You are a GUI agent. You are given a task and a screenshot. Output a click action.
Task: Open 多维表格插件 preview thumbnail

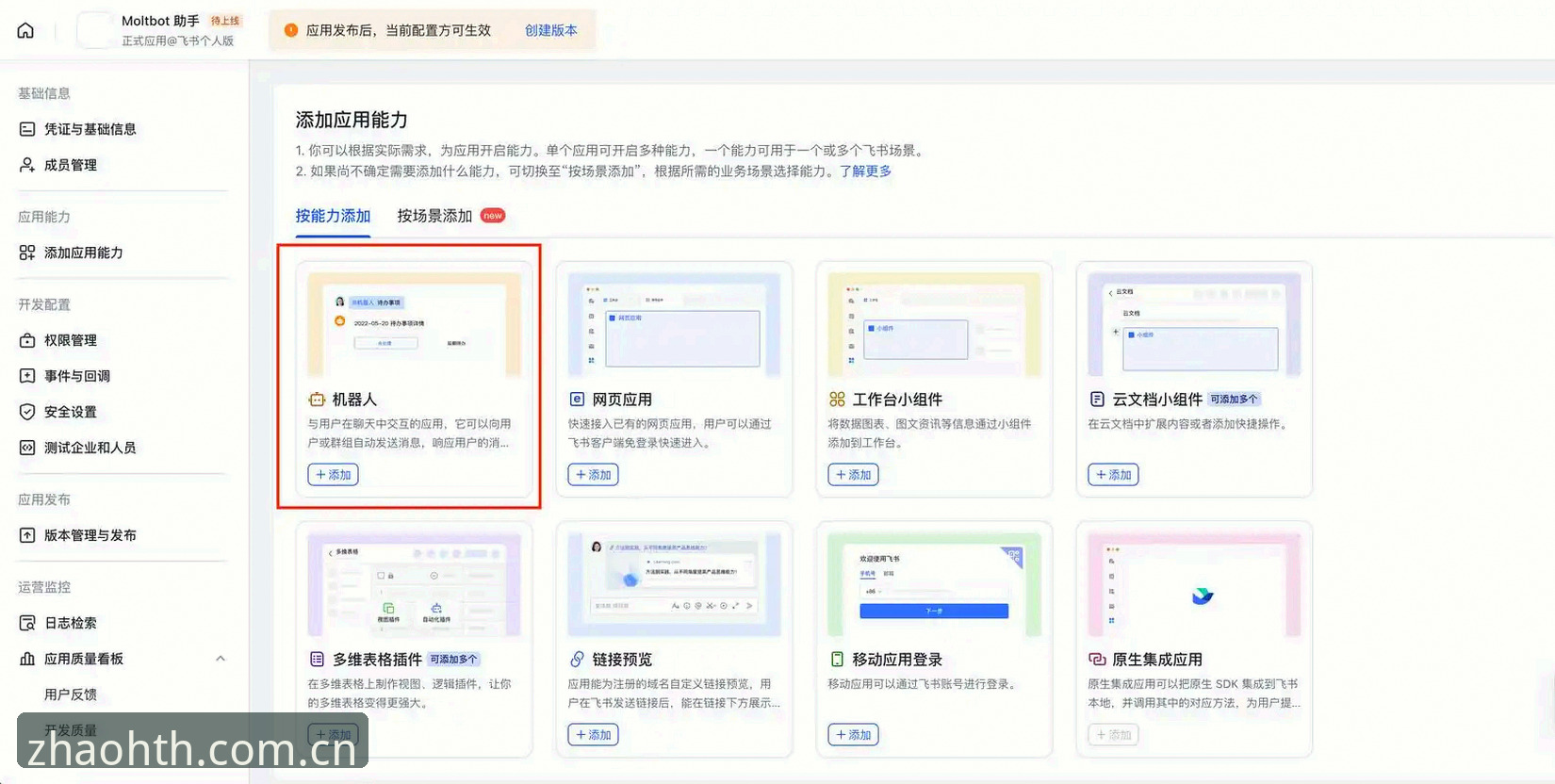pyautogui.click(x=414, y=585)
